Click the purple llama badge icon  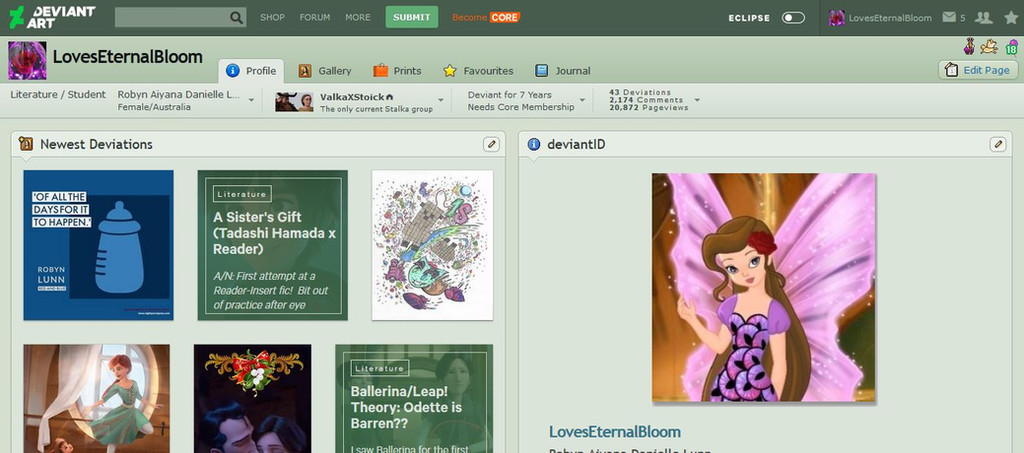969,46
